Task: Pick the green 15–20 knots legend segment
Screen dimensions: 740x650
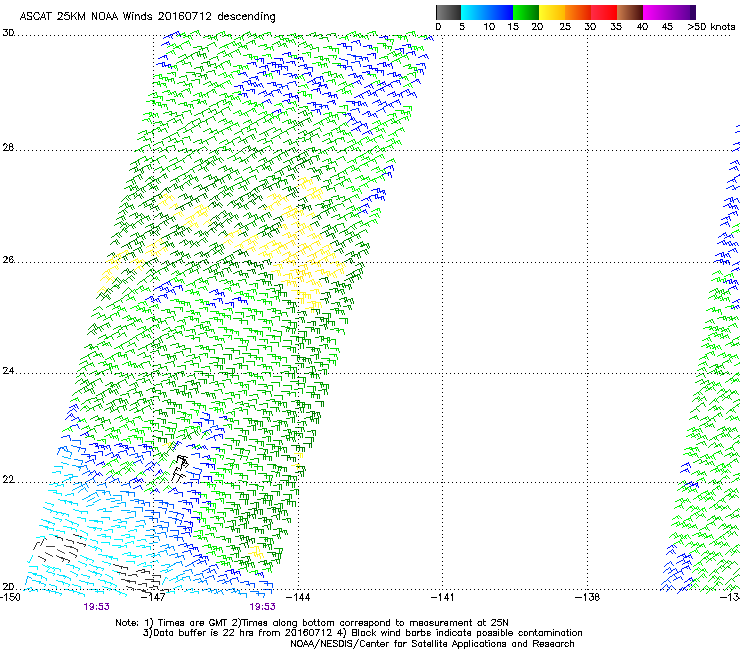Action: (x=526, y=12)
